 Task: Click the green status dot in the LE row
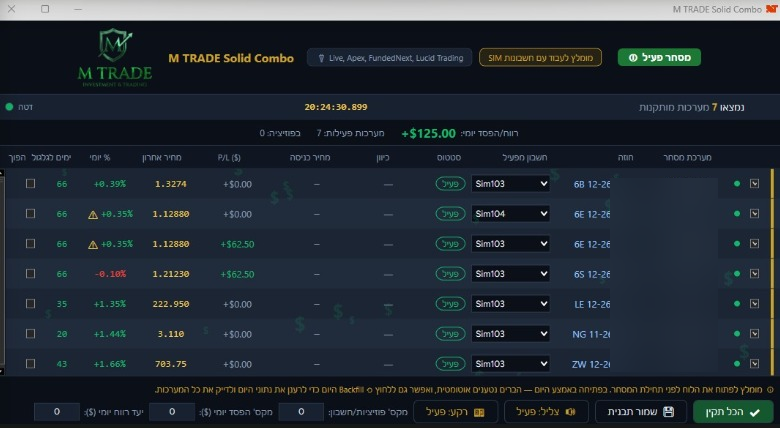737,304
